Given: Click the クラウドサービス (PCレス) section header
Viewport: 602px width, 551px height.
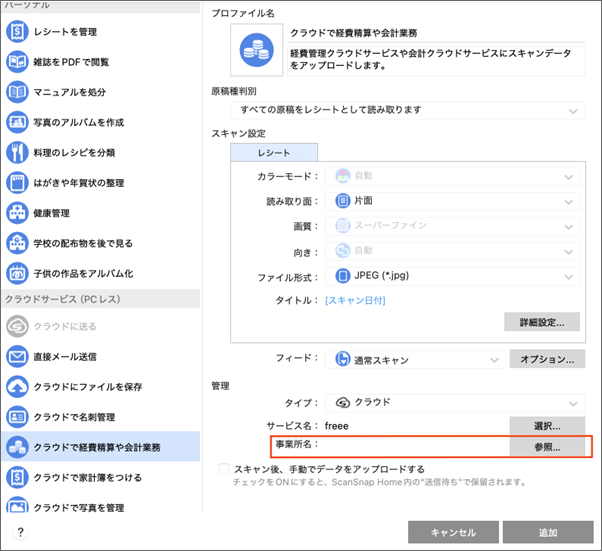Looking at the screenshot, I should (101, 299).
